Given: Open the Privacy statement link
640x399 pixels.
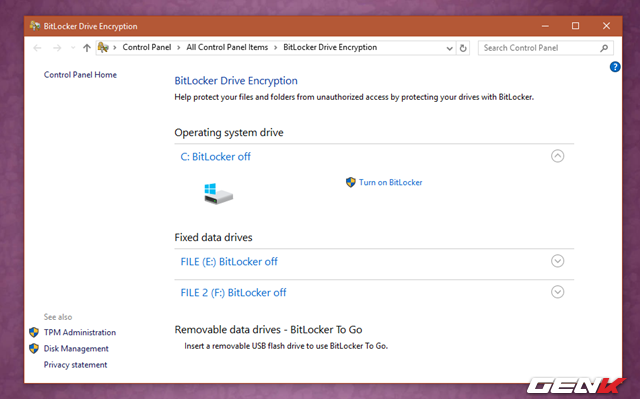Looking at the screenshot, I should point(76,365).
